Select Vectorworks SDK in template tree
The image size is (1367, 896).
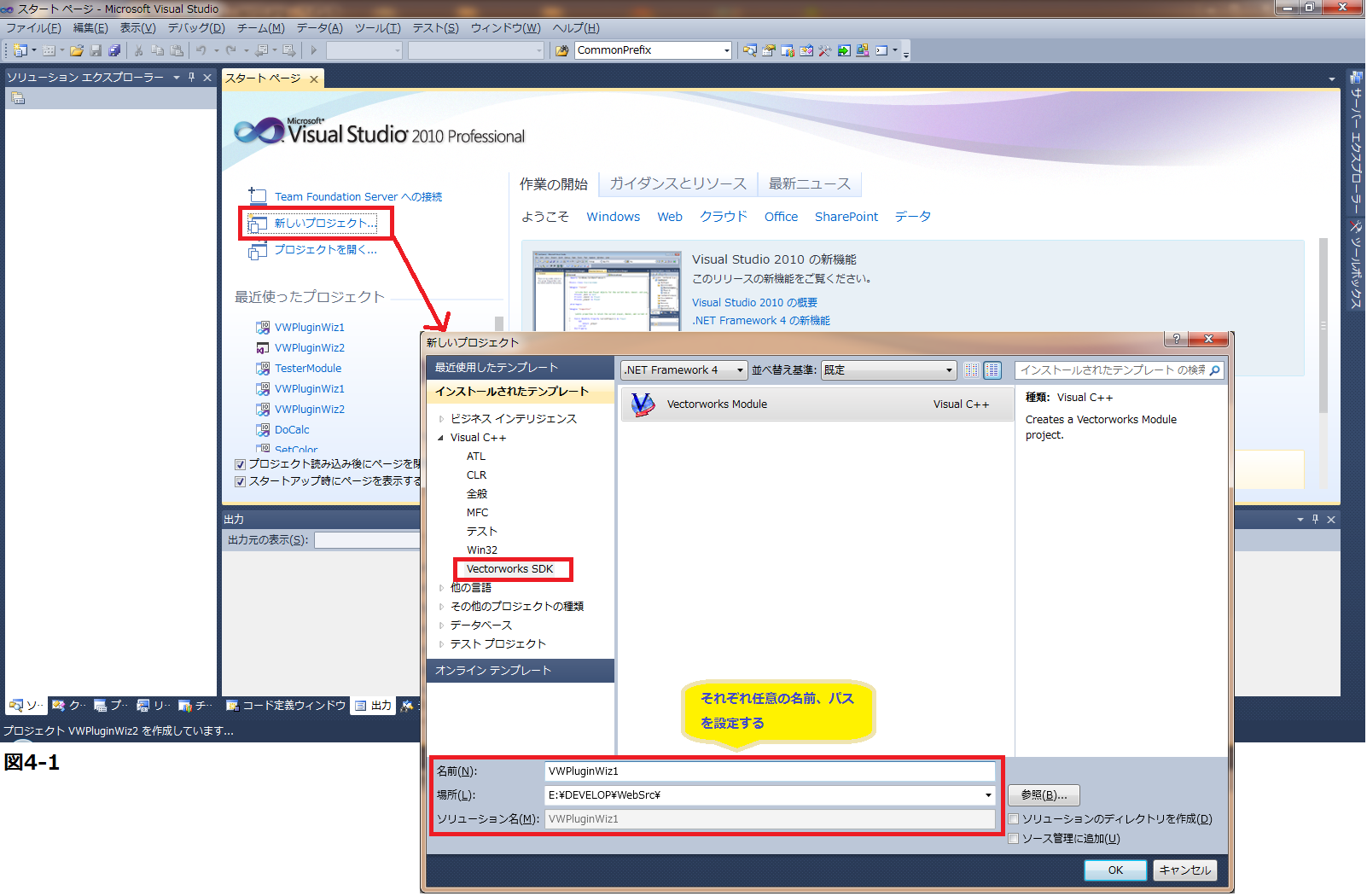click(x=510, y=569)
